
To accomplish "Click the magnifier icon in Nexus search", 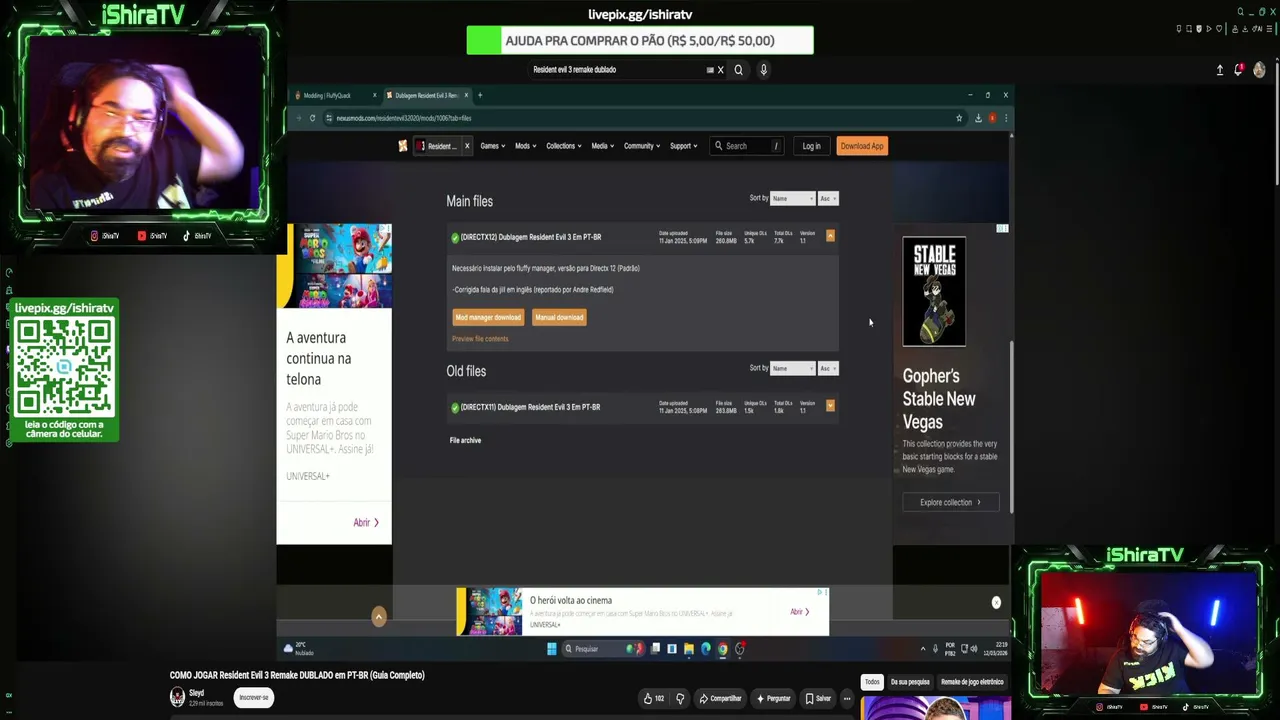I will point(718,146).
